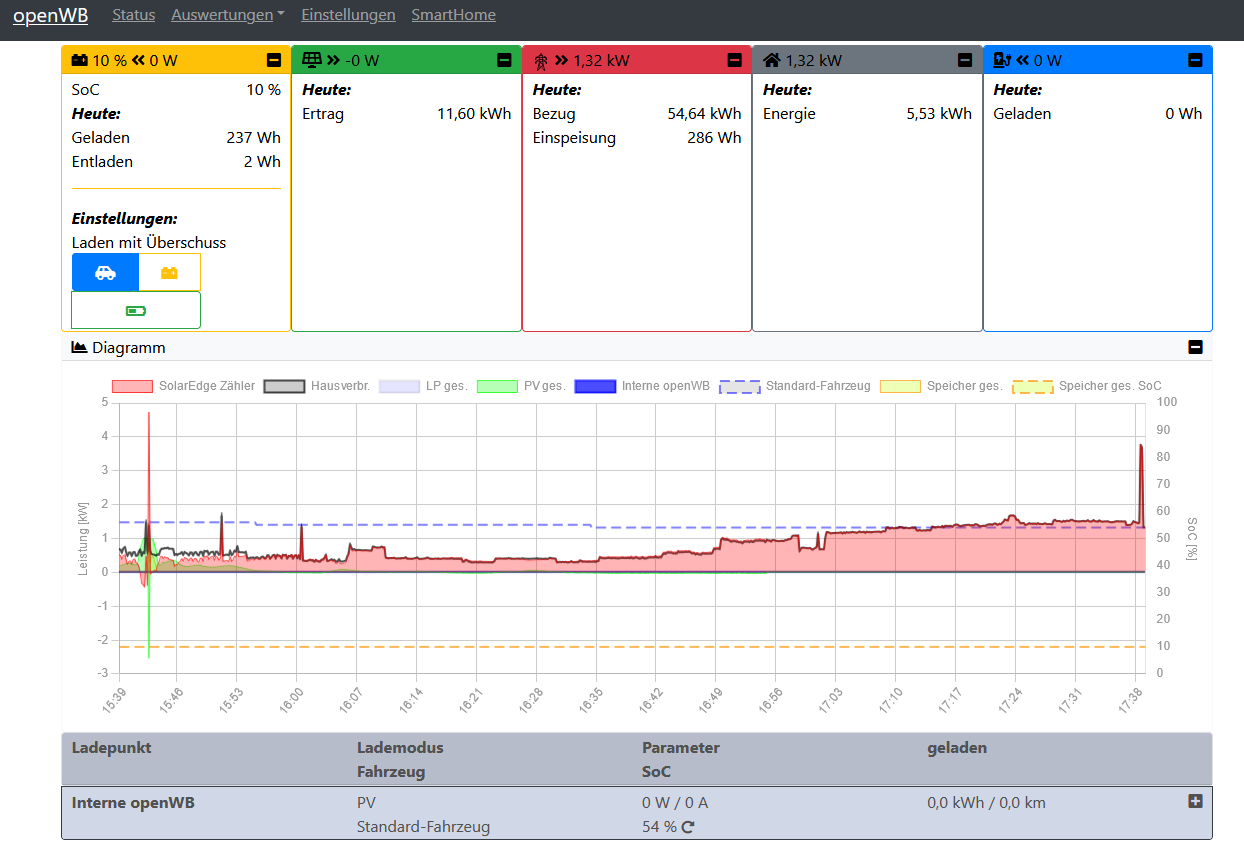Refresh the SoC value with the reload icon

pyautogui.click(x=688, y=827)
